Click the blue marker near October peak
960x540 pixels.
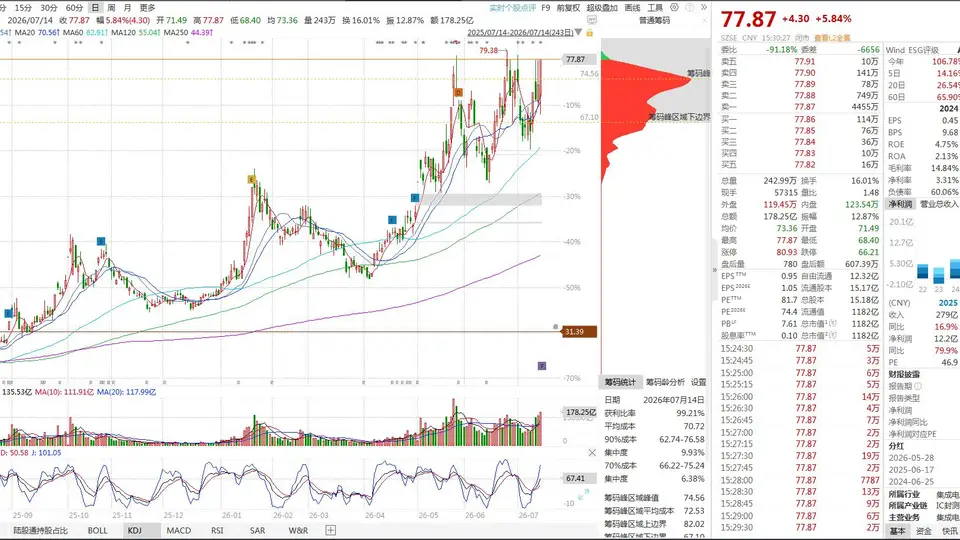[101, 241]
